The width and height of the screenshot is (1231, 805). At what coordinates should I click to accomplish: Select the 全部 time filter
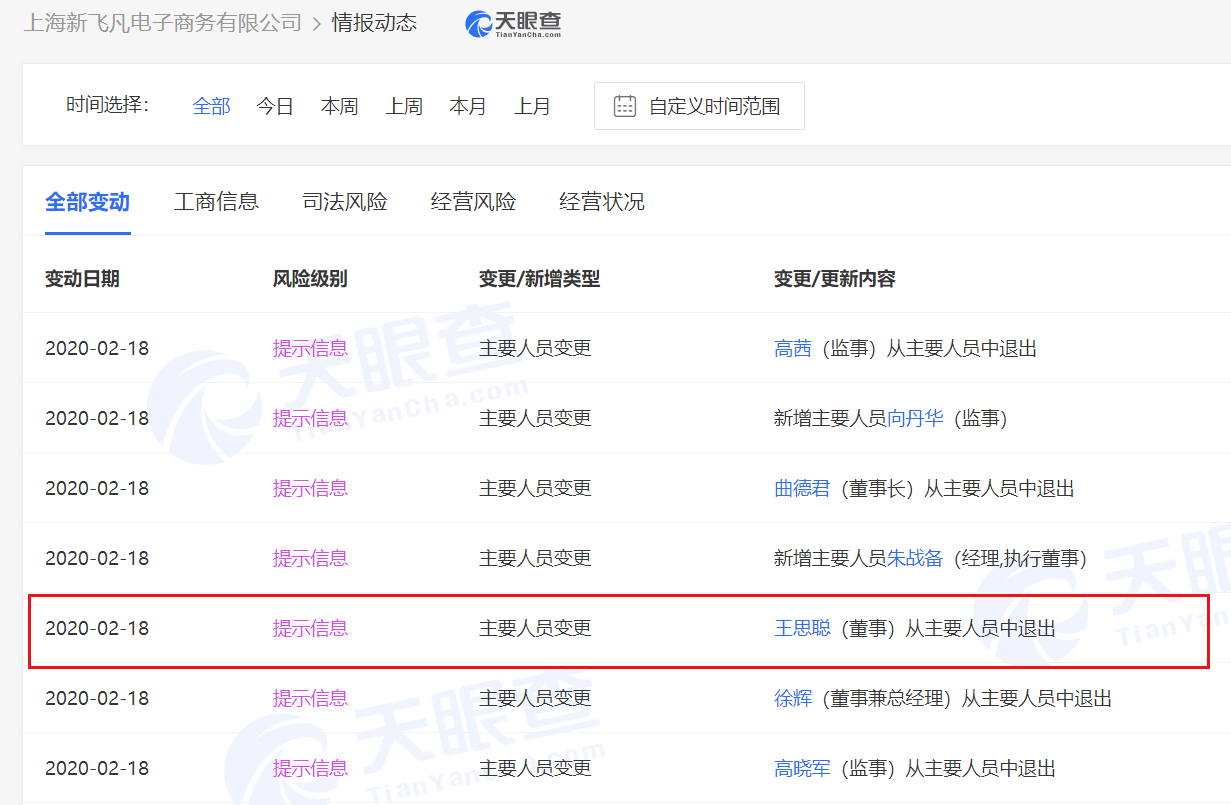coord(211,106)
